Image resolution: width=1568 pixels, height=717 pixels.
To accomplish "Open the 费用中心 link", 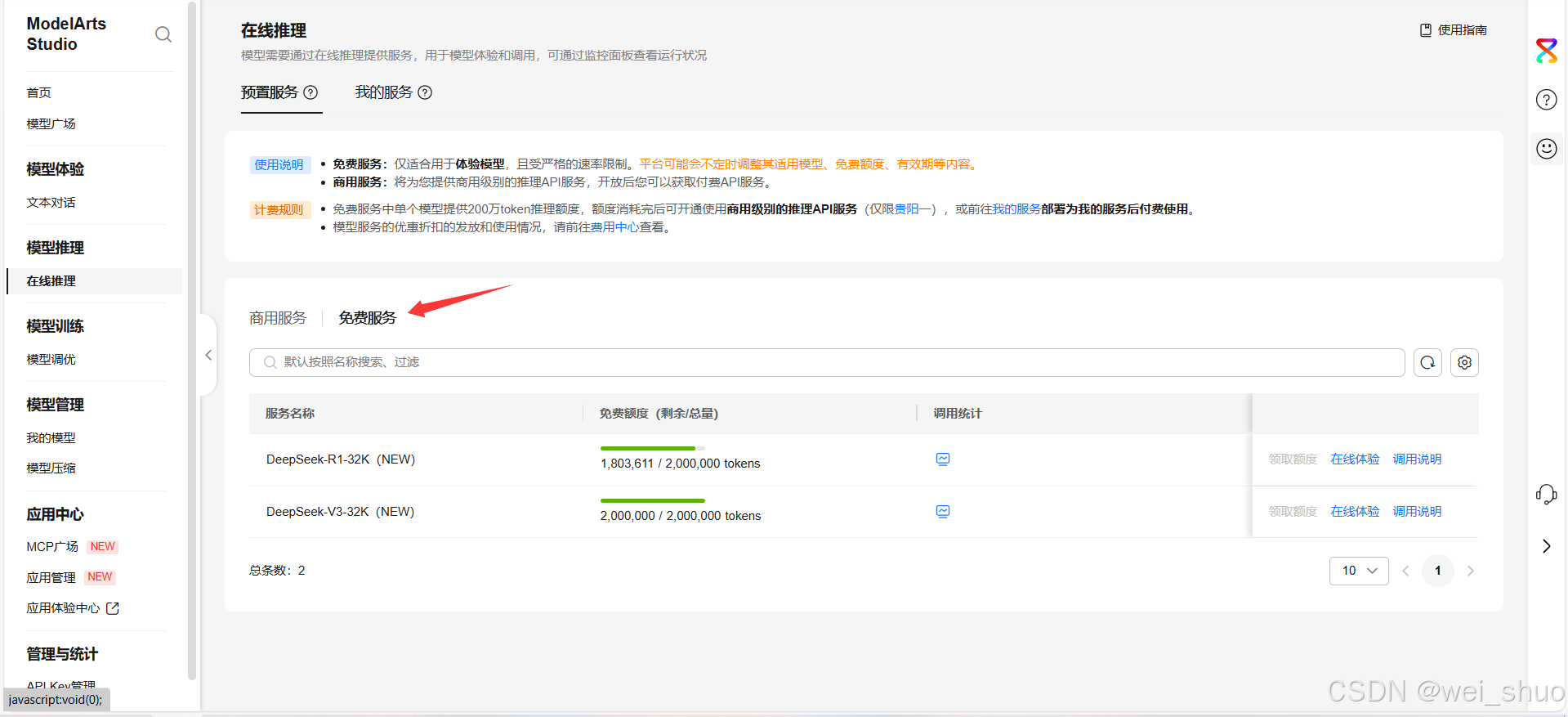I will (614, 227).
